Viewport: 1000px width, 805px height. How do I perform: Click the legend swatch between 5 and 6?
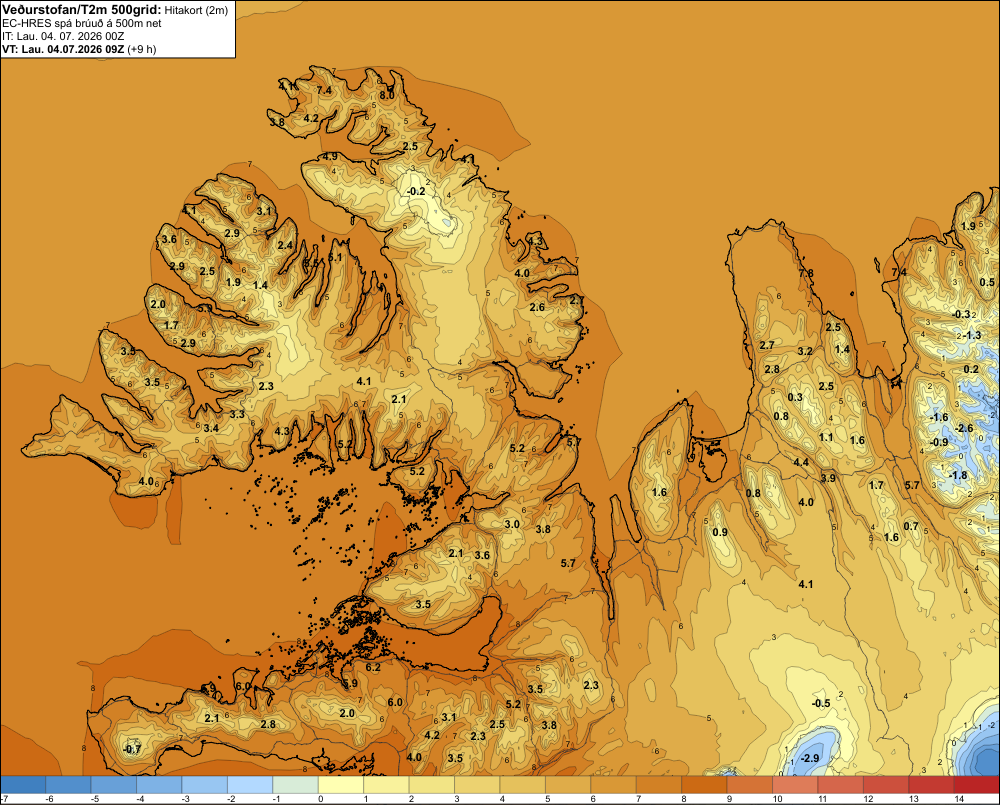568,785
